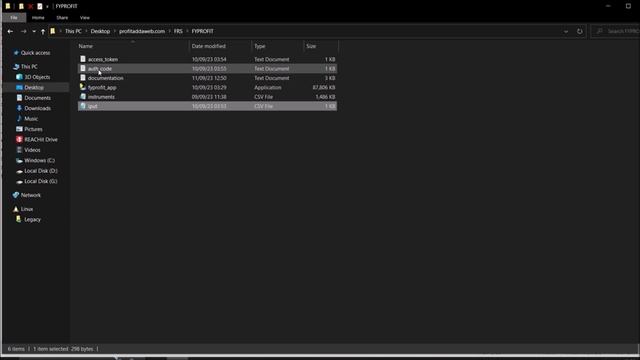This screenshot has height=360, width=640.
Task: Click the Downloads arrow icon in the sidebar
Action: (19, 108)
